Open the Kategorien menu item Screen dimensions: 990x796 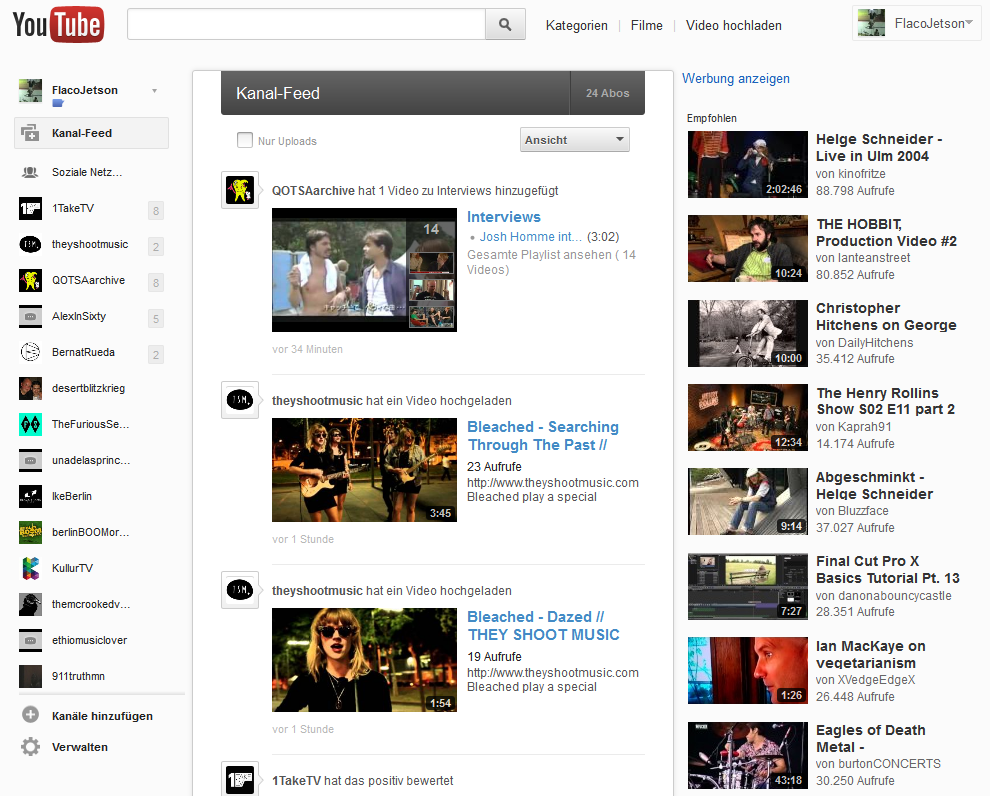(x=576, y=26)
